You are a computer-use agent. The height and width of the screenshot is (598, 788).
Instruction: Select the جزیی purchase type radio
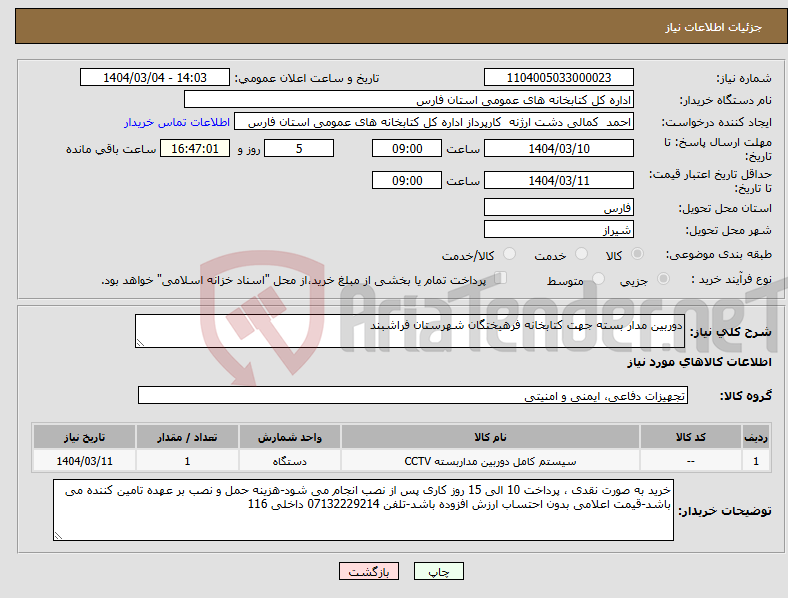(x=663, y=278)
